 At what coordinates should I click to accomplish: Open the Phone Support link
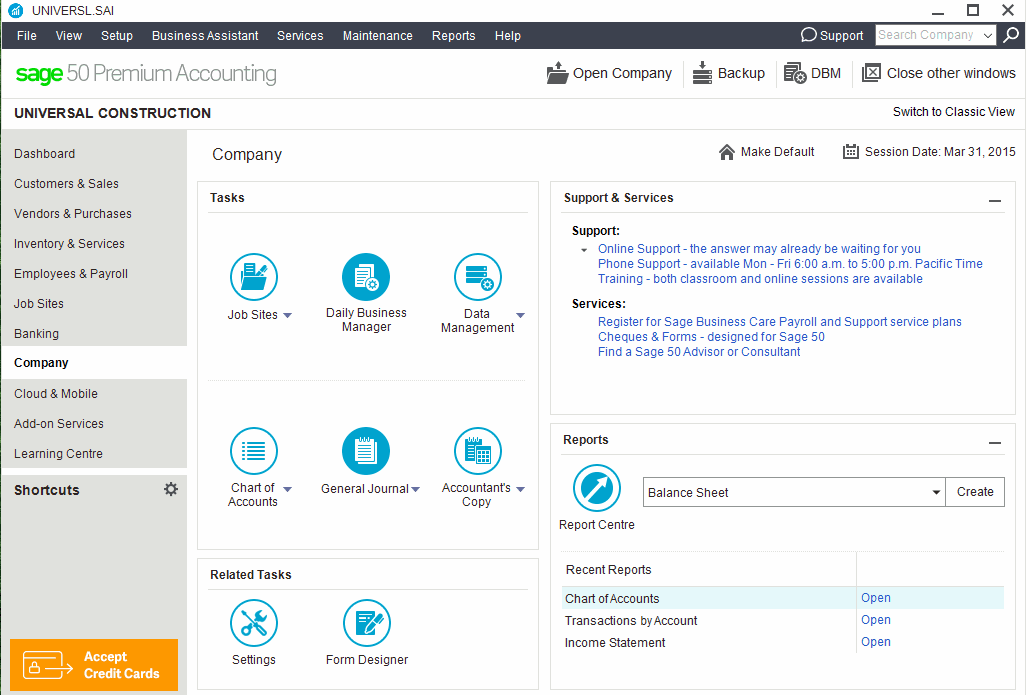pos(790,264)
